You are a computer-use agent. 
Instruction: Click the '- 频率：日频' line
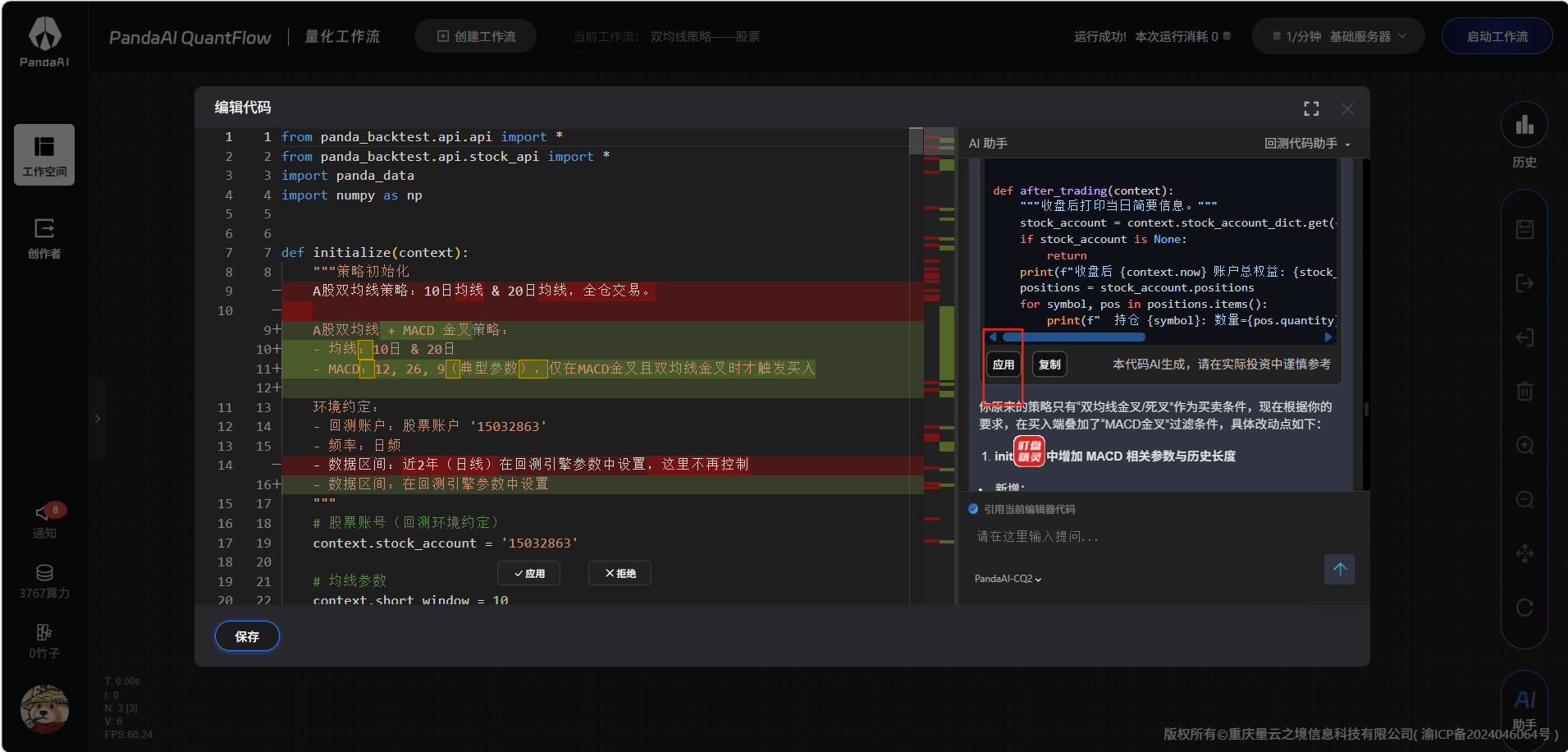tap(357, 446)
